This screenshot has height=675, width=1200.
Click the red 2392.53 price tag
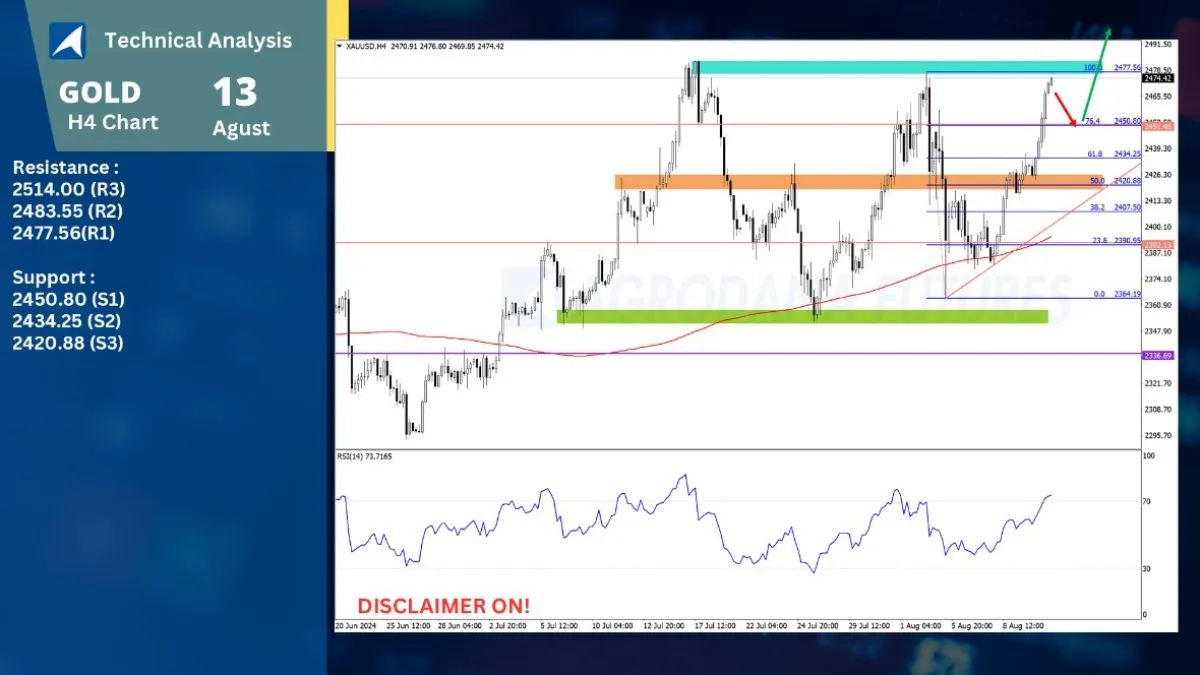[1158, 244]
